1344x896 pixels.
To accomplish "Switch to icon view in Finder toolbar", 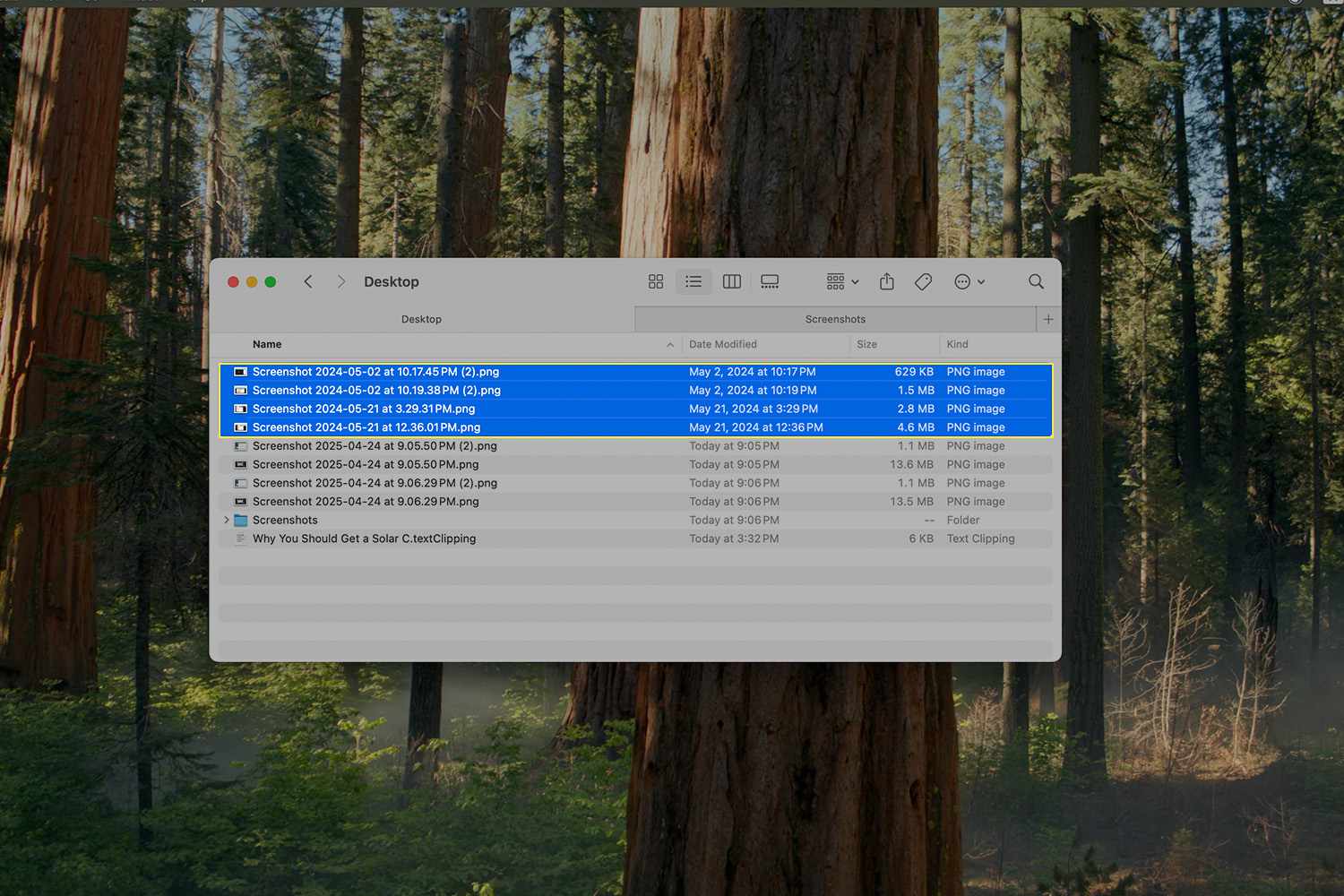I will (x=656, y=282).
